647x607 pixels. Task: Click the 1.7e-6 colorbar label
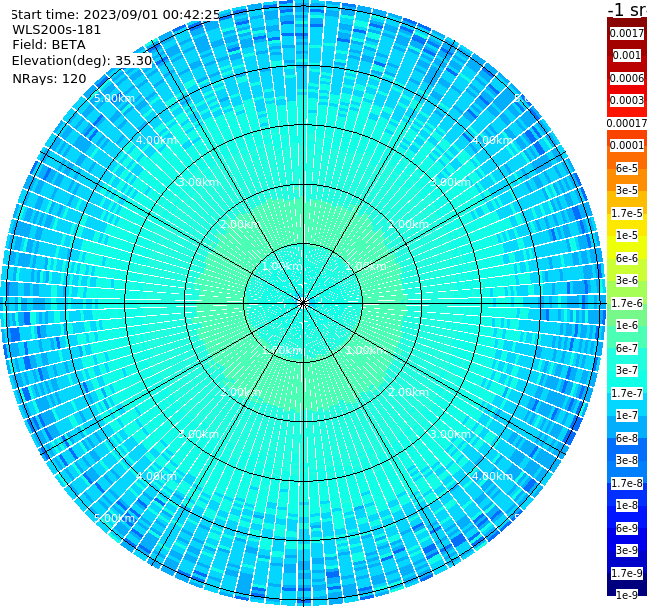tap(627, 303)
